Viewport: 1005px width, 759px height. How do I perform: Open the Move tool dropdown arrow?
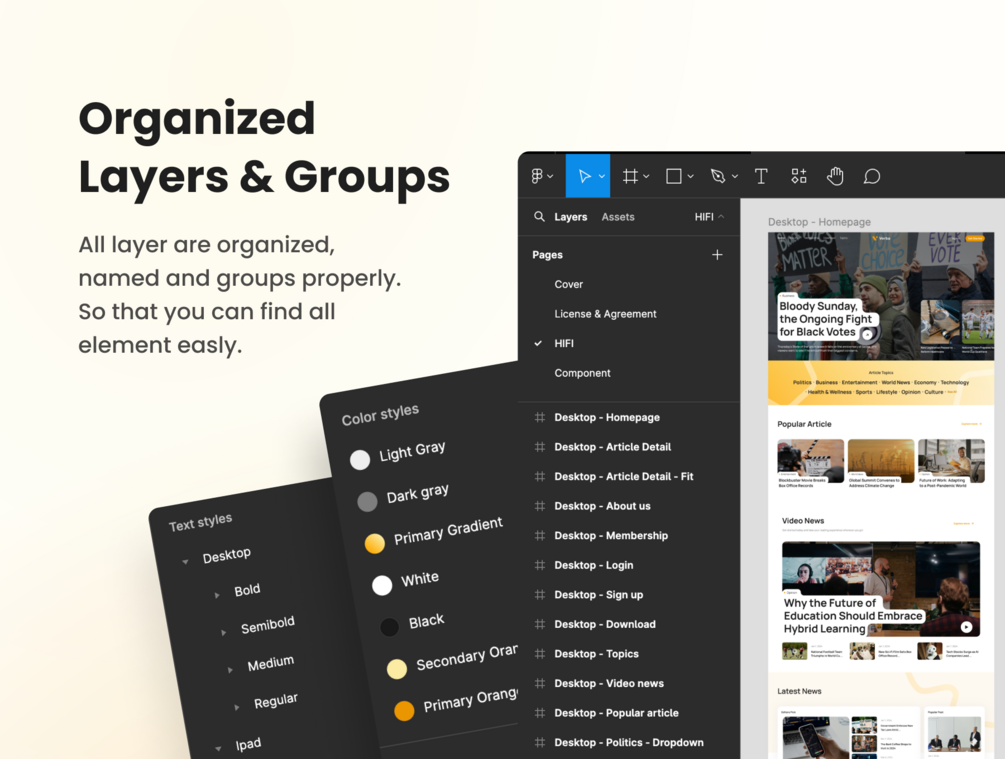602,176
